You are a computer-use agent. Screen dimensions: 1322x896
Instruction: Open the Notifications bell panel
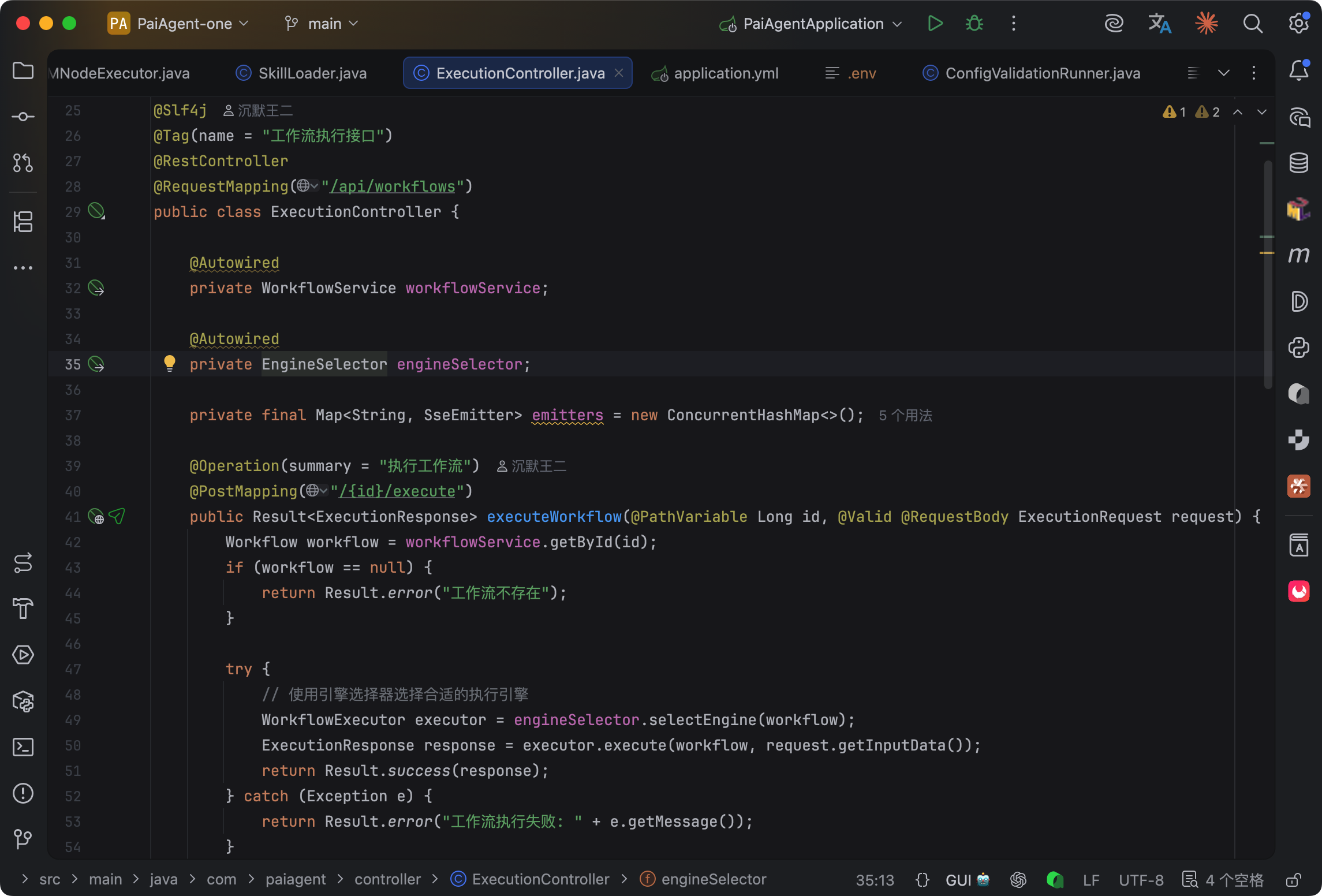[1298, 71]
